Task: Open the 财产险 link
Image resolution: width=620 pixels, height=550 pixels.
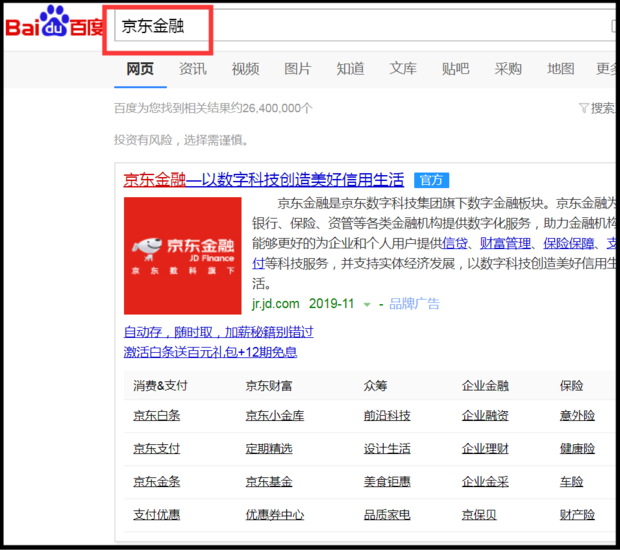Action: 577,515
